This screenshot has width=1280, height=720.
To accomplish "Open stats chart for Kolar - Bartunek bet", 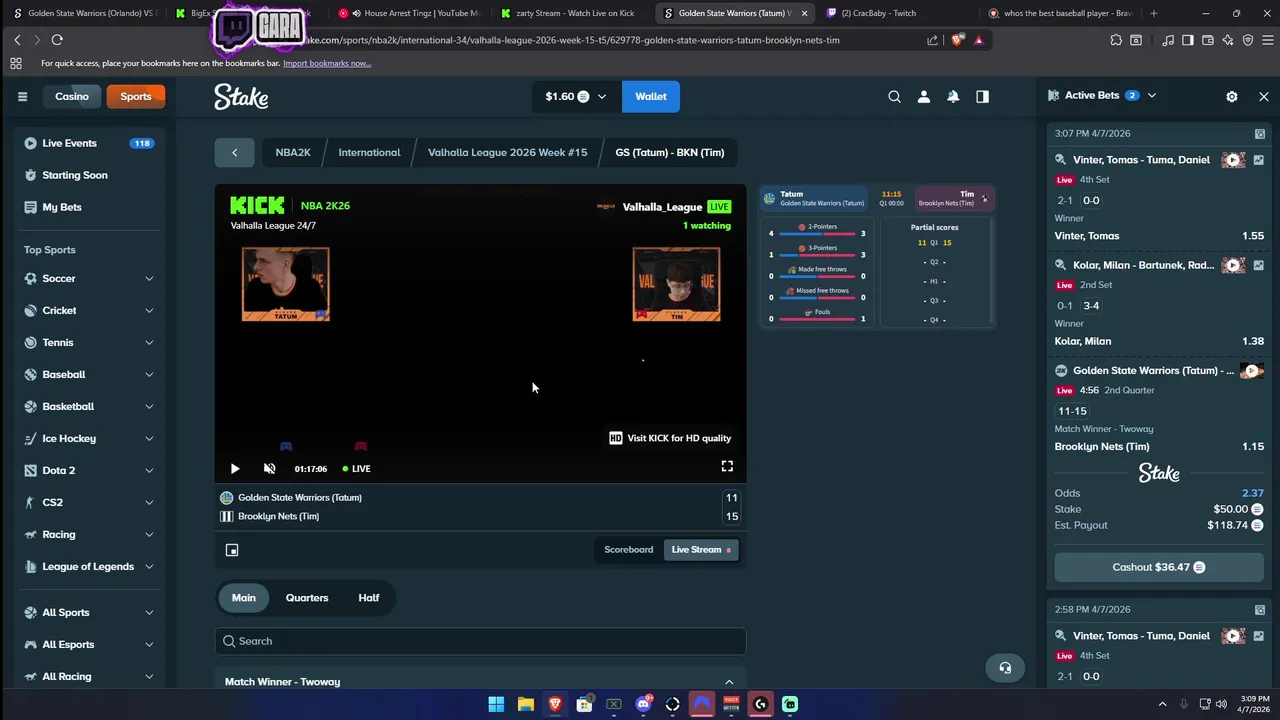I will coord(1258,265).
